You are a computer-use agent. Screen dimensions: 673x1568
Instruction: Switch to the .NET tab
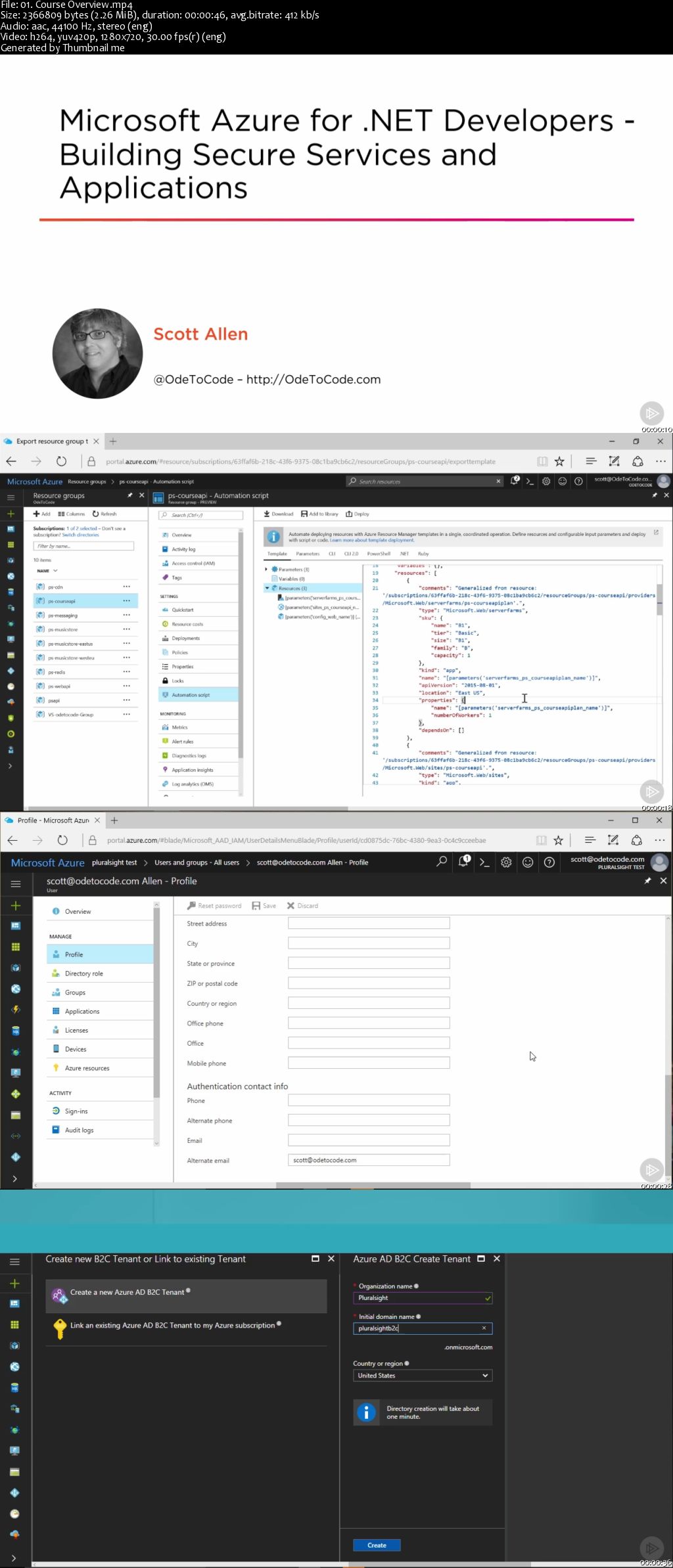coord(404,554)
